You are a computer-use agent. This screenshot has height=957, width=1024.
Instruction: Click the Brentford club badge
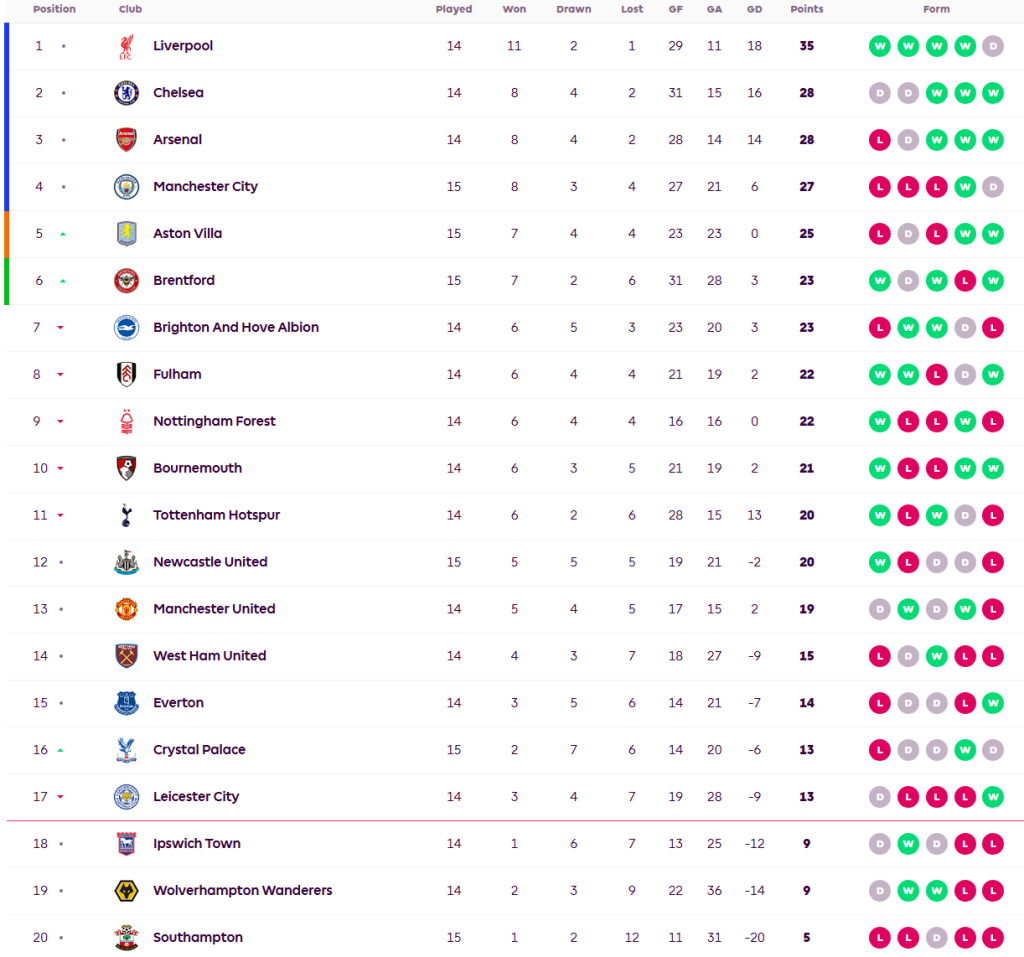point(126,281)
